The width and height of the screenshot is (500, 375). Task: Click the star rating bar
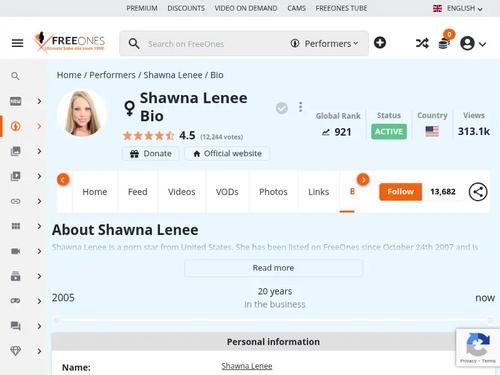149,136
